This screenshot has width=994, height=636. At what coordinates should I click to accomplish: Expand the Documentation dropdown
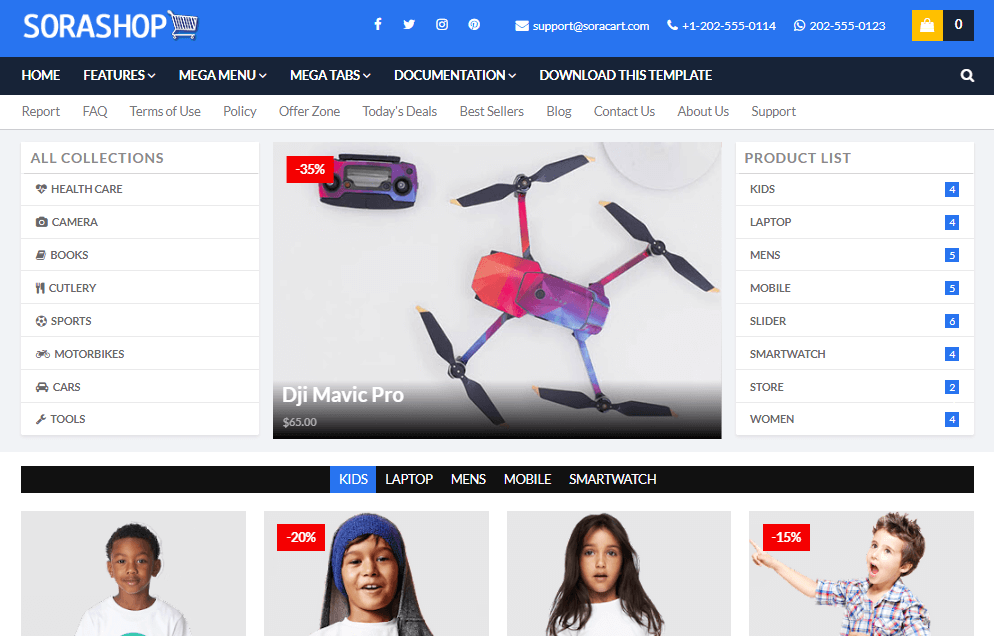[x=455, y=75]
